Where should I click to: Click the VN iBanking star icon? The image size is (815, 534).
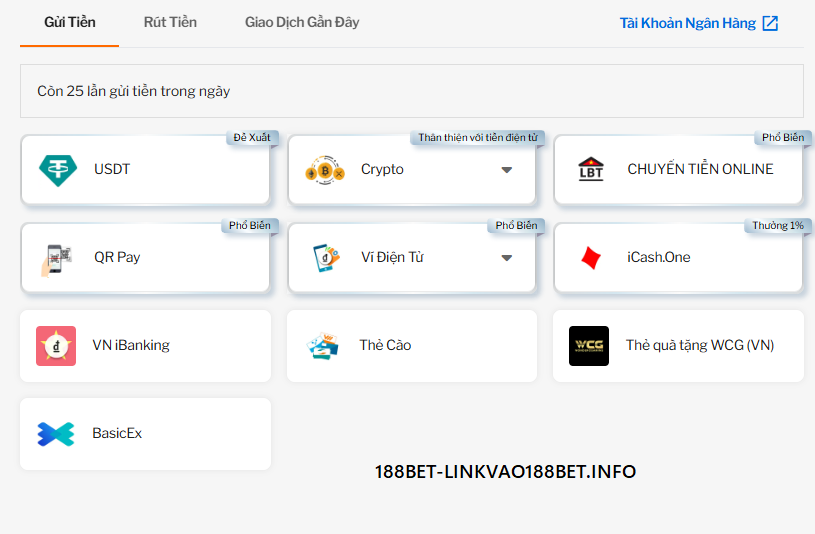click(x=56, y=346)
